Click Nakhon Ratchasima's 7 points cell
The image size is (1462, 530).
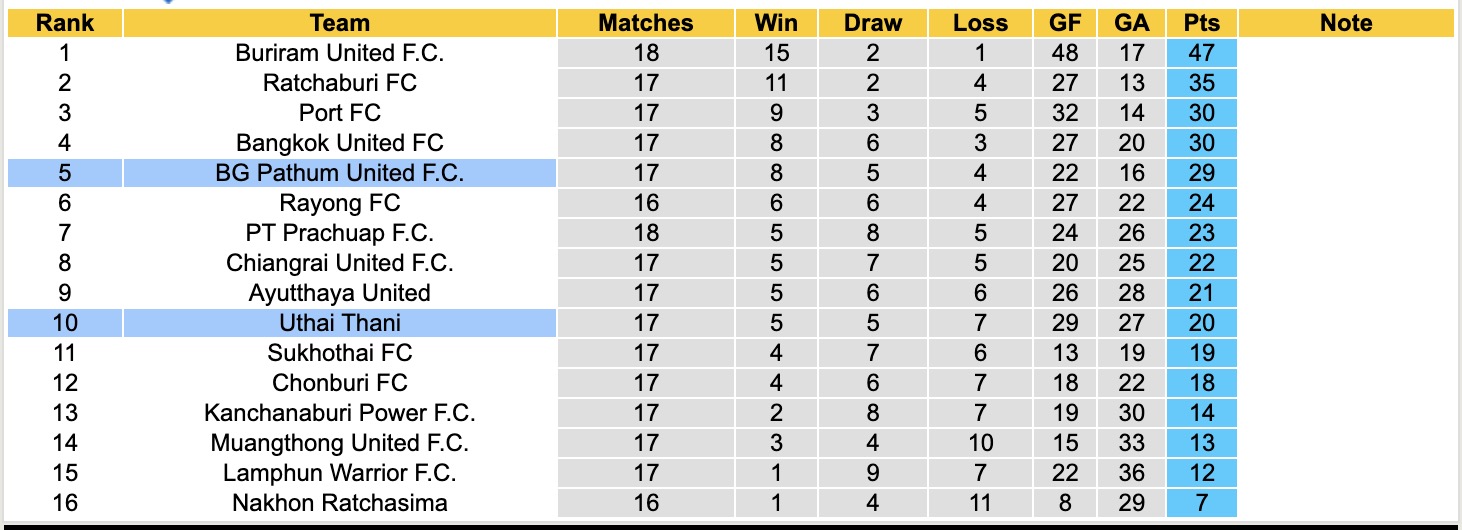point(1201,503)
